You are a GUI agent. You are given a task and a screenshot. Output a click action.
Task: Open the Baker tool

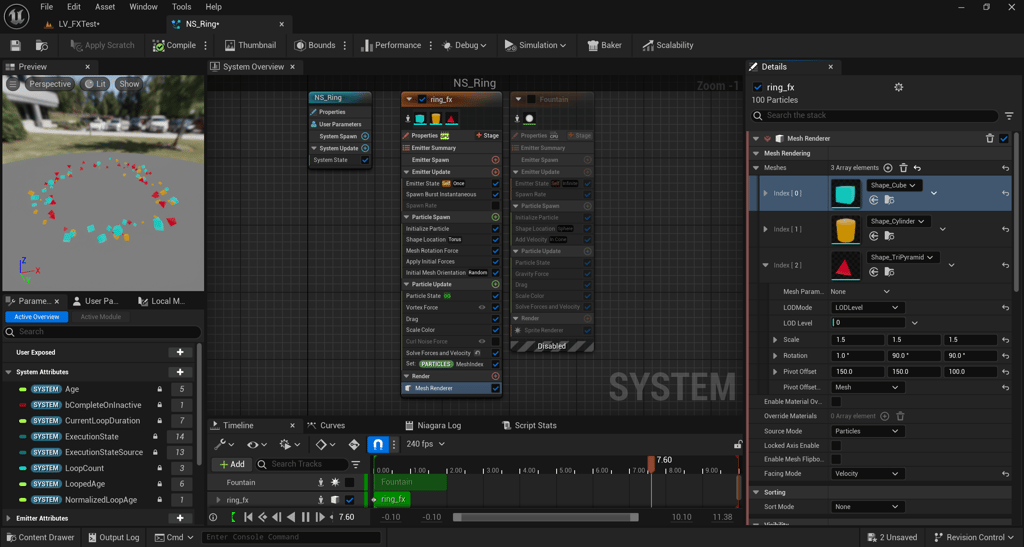[x=605, y=45]
